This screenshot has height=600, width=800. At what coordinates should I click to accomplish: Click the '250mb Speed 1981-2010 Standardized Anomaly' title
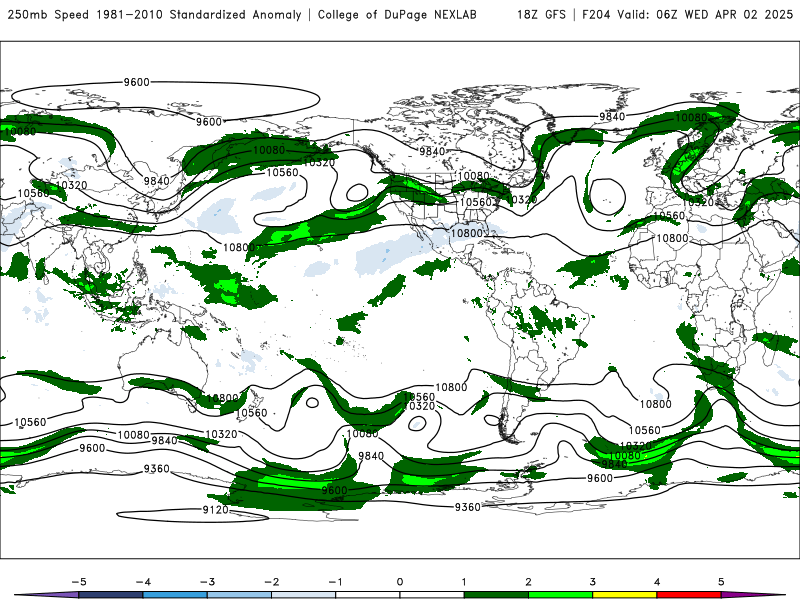[155, 14]
